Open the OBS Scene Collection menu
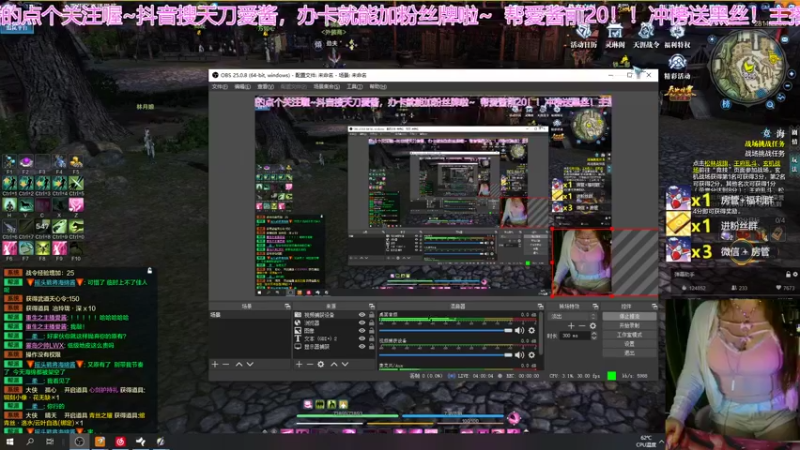The width and height of the screenshot is (800, 450). coord(327,87)
